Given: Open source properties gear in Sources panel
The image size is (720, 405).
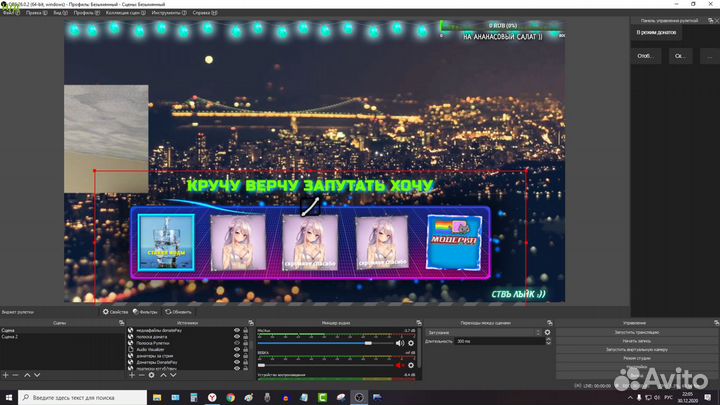Looking at the screenshot, I should [x=151, y=374].
